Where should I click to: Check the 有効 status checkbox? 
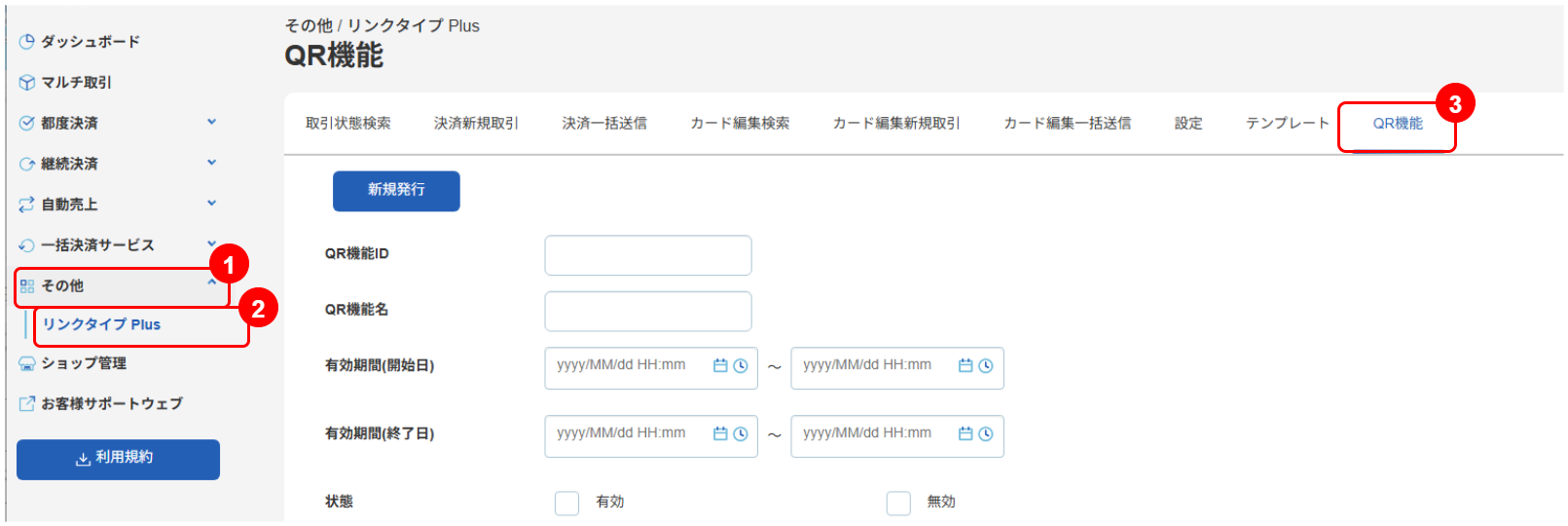(566, 503)
